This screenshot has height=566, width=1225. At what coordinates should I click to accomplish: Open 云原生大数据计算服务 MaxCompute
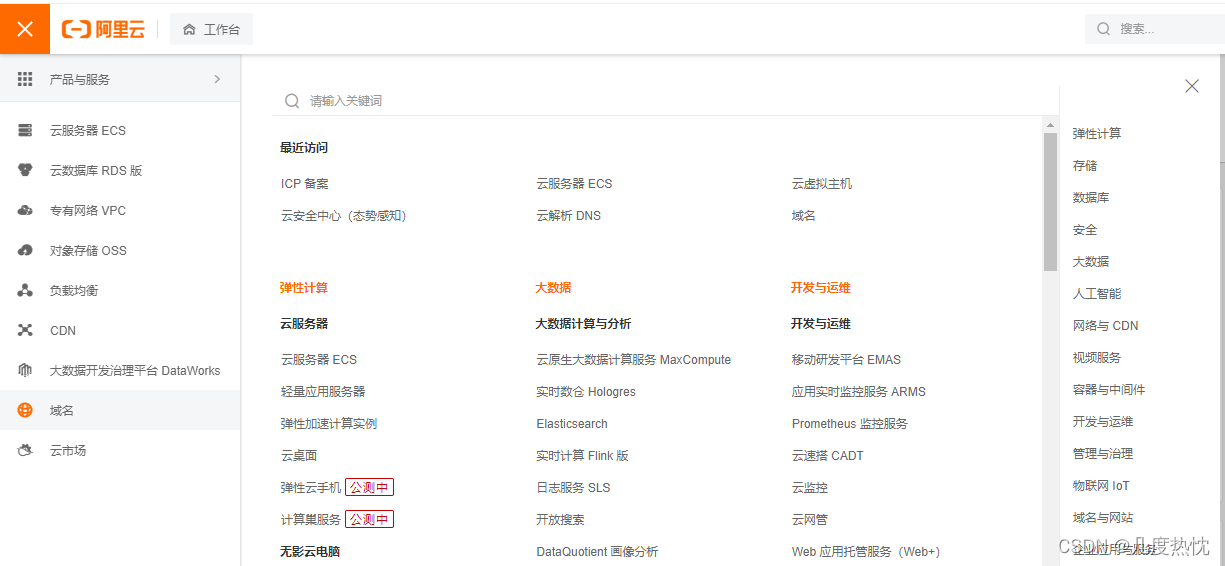[x=634, y=360]
